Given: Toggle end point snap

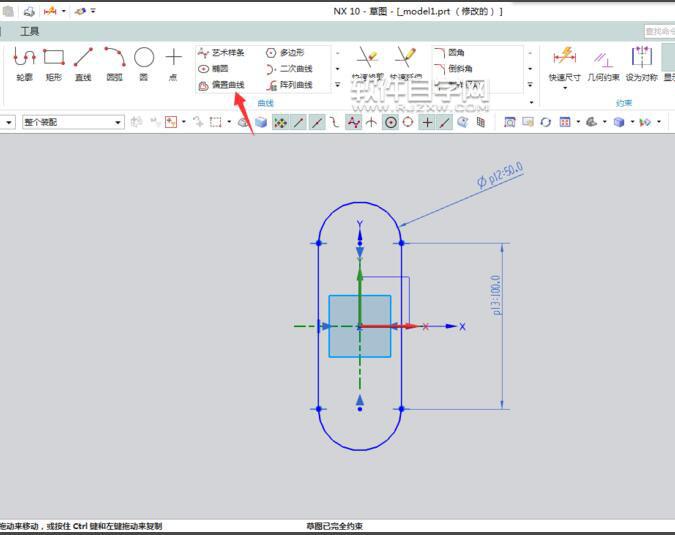Looking at the screenshot, I should [x=299, y=123].
